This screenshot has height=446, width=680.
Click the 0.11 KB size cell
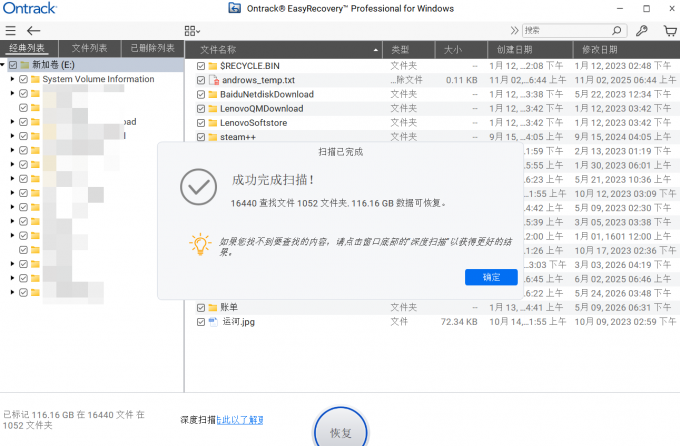[461, 80]
